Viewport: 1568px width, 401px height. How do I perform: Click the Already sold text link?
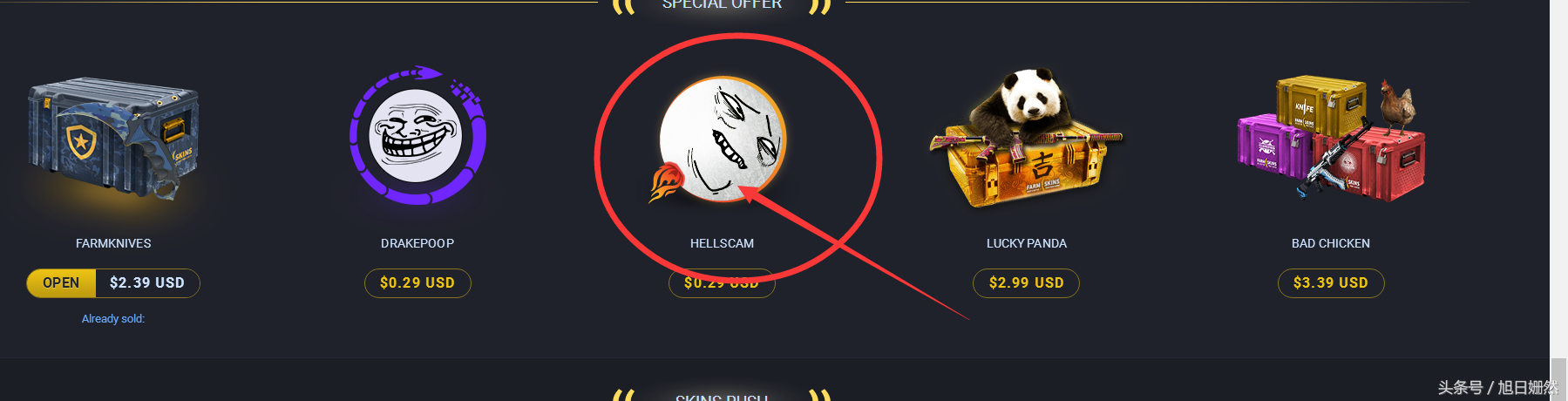point(113,319)
